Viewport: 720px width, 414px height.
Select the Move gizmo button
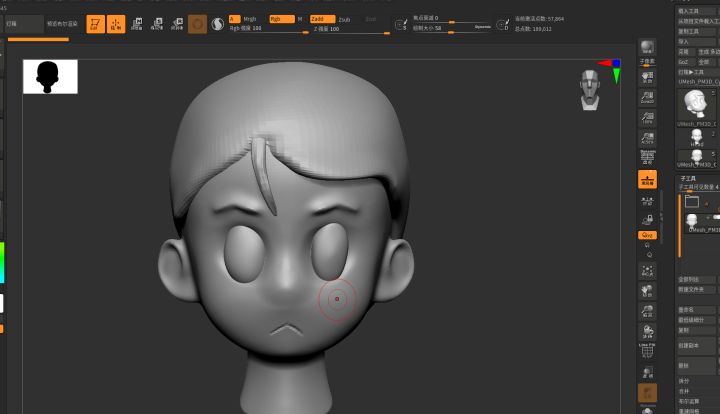137,25
